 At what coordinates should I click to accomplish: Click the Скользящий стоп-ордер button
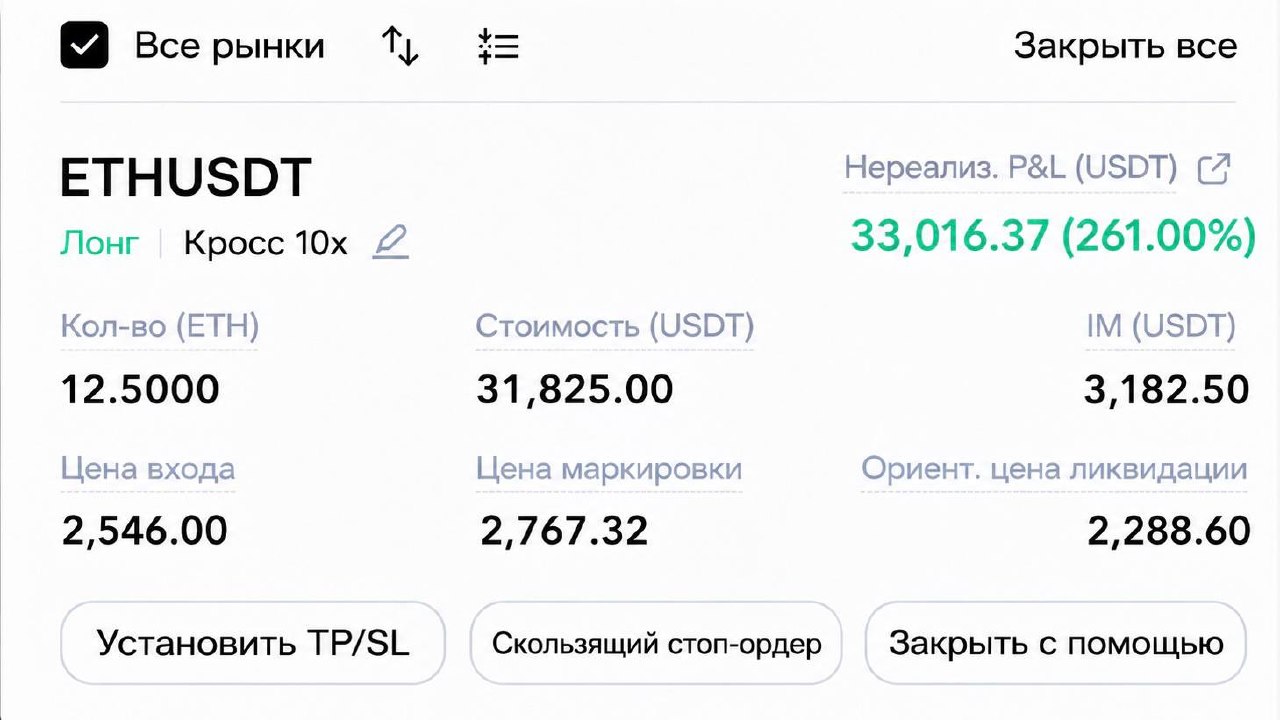[x=656, y=642]
